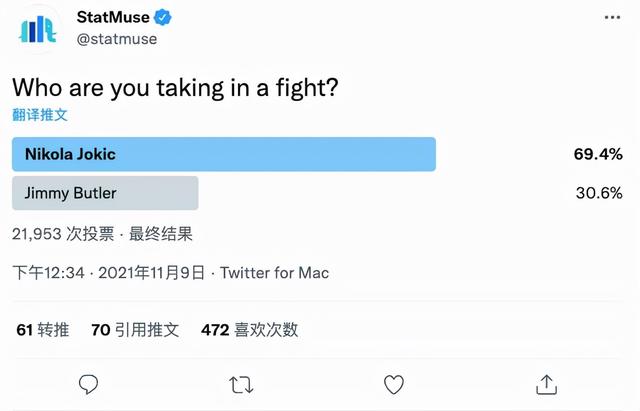Select the Nikola Jokic poll bar
Screen dimensions: 640x411
click(224, 154)
